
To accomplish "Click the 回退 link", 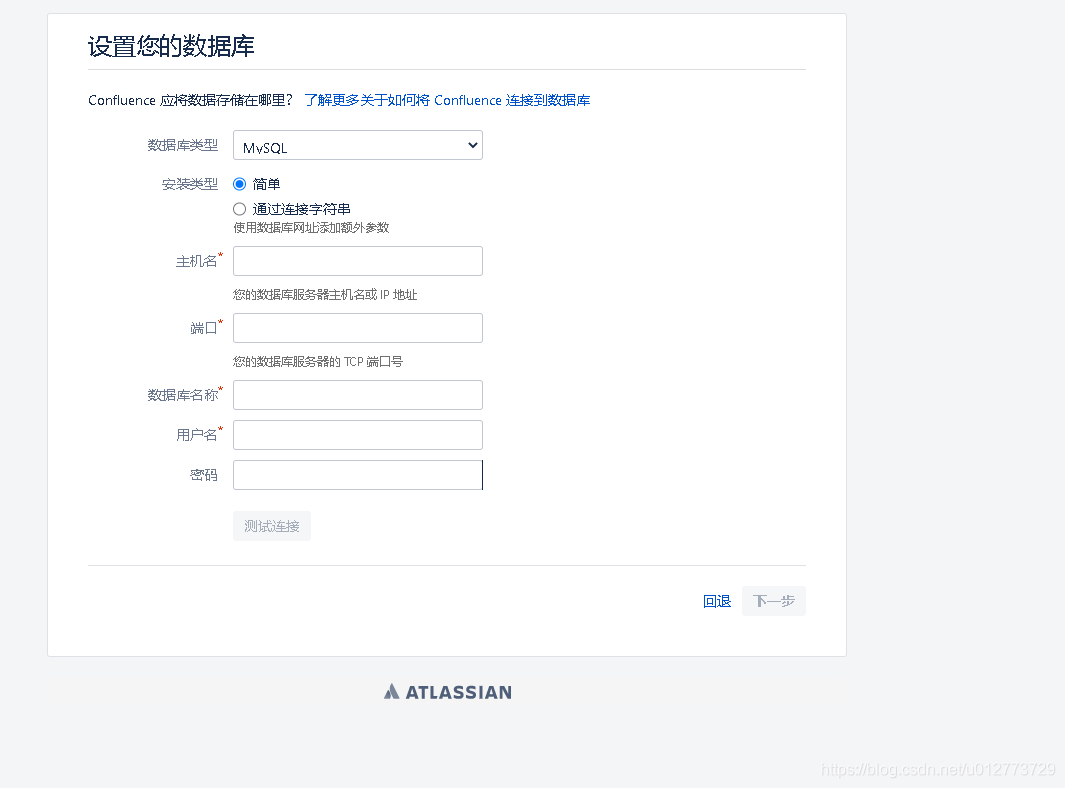I will click(717, 601).
